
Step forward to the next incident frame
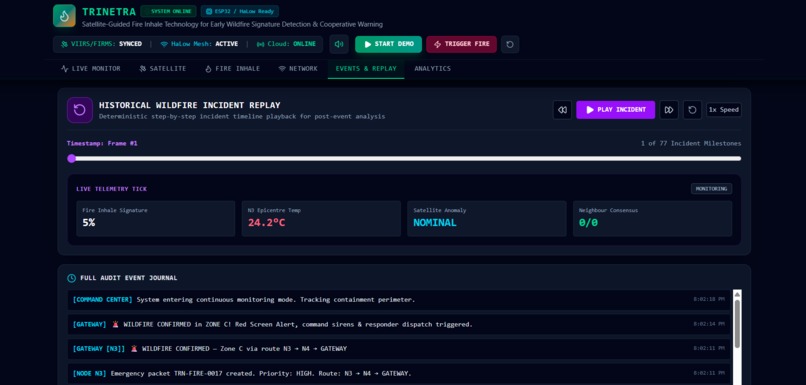pyautogui.click(x=669, y=110)
